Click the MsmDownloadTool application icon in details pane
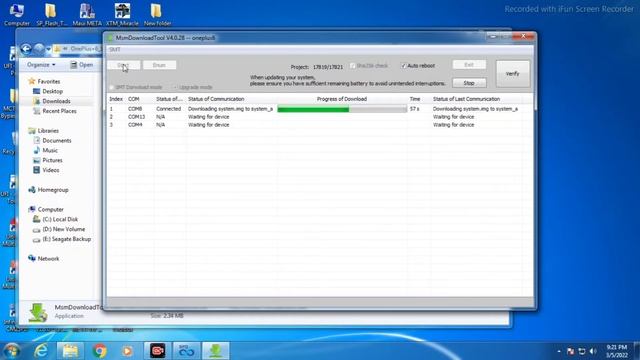Viewport: 640px width, 360px height. click(x=38, y=312)
